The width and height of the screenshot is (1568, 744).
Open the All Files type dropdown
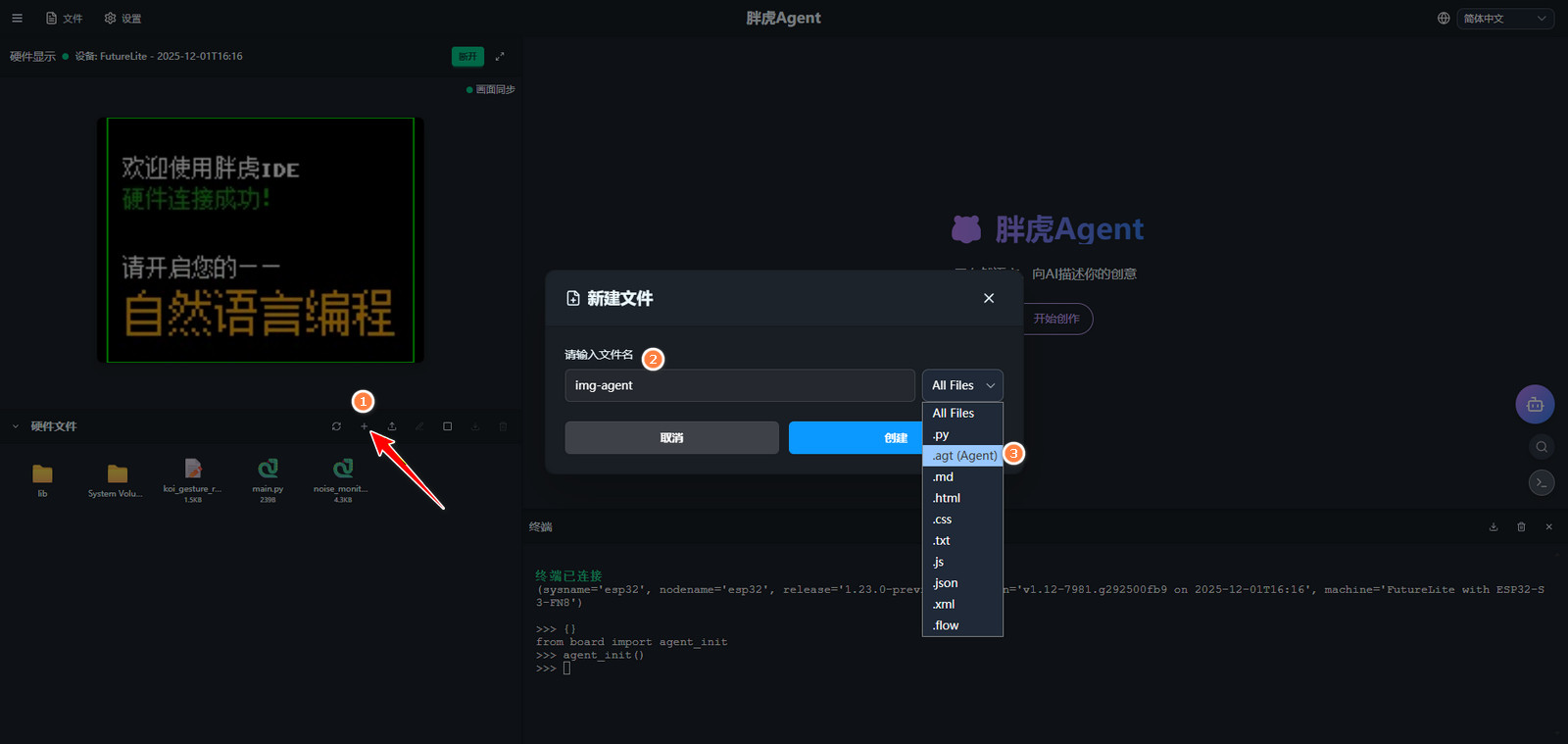[x=961, y=385]
